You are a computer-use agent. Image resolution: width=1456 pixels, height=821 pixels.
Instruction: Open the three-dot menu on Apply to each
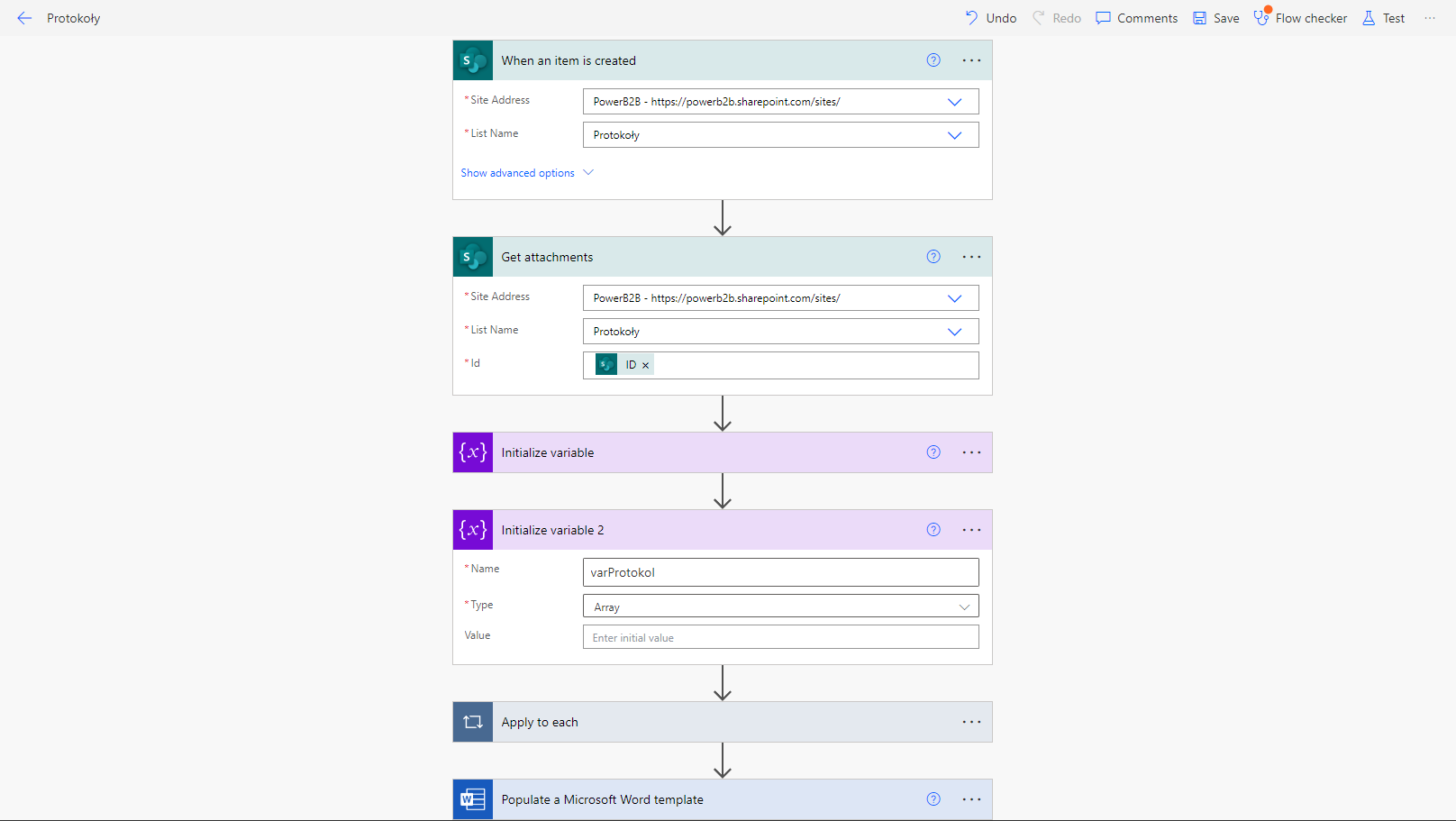pyautogui.click(x=971, y=722)
